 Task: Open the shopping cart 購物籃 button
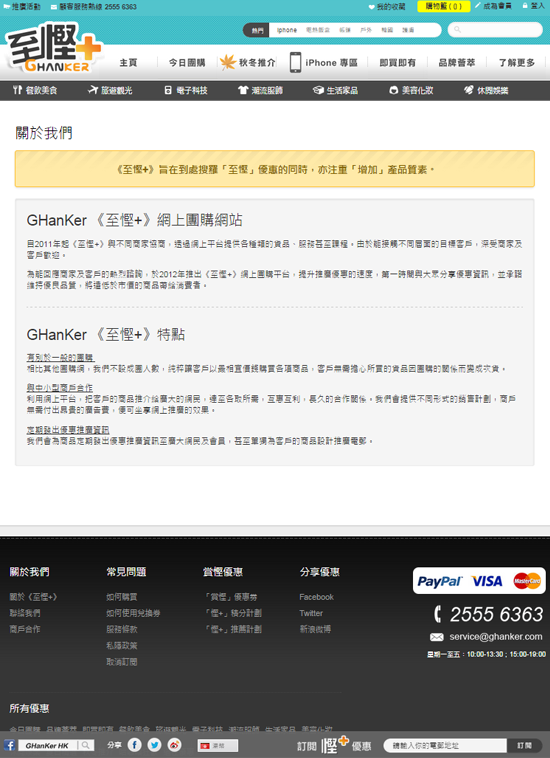(443, 6)
